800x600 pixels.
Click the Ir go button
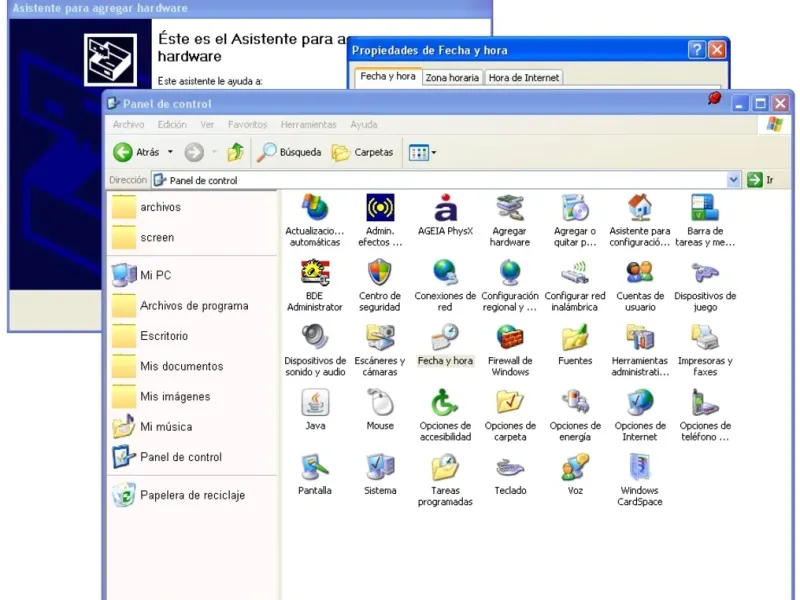point(760,180)
